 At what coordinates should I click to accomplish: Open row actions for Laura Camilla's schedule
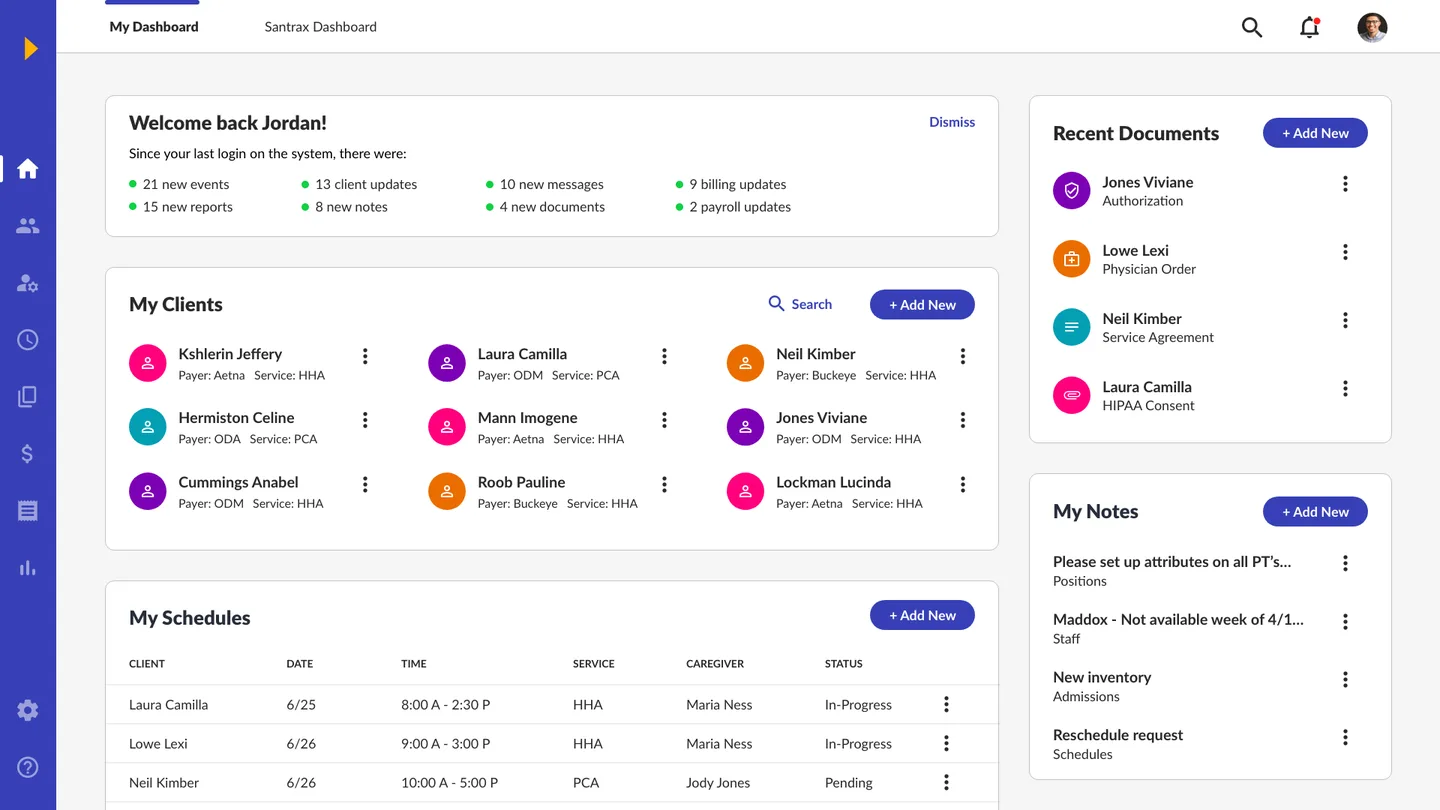tap(945, 704)
